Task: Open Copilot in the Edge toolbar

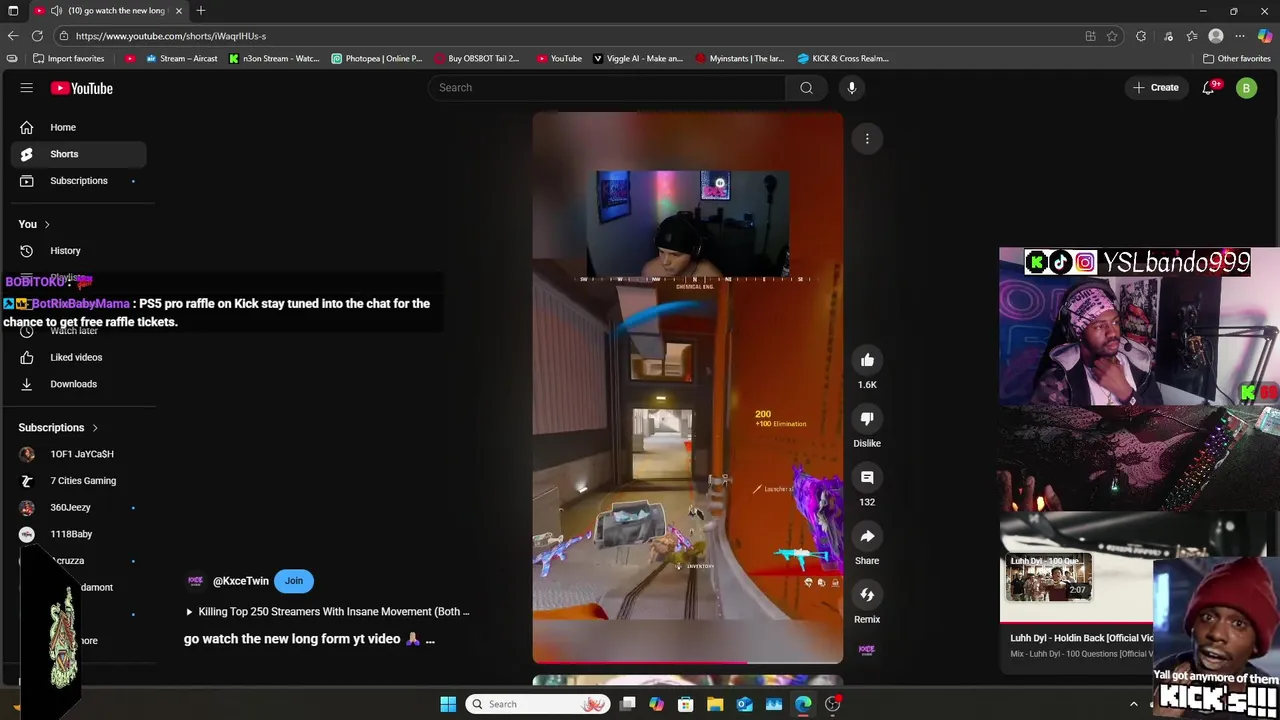Action: (1265, 36)
